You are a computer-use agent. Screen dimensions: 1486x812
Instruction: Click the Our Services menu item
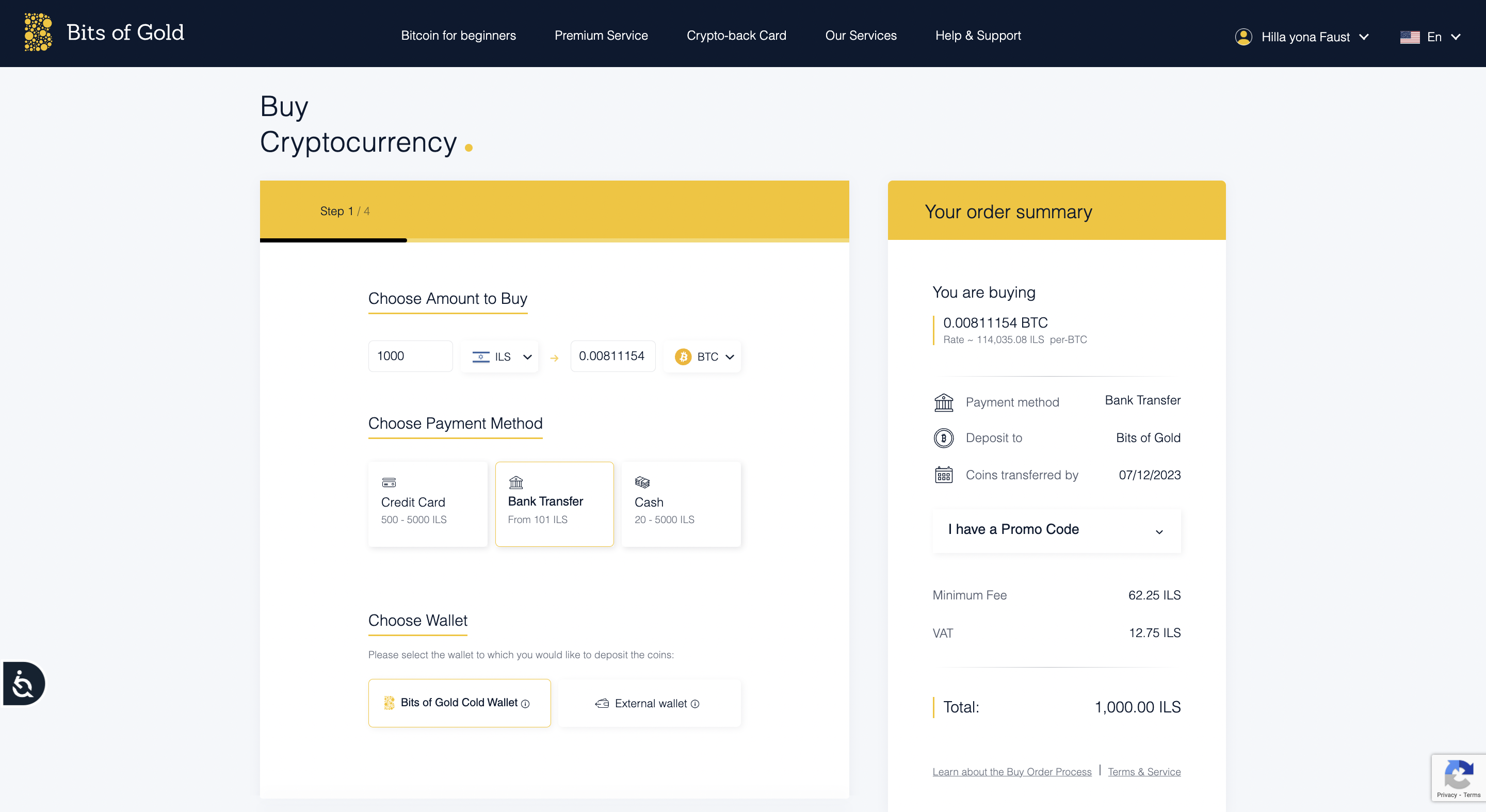point(861,35)
